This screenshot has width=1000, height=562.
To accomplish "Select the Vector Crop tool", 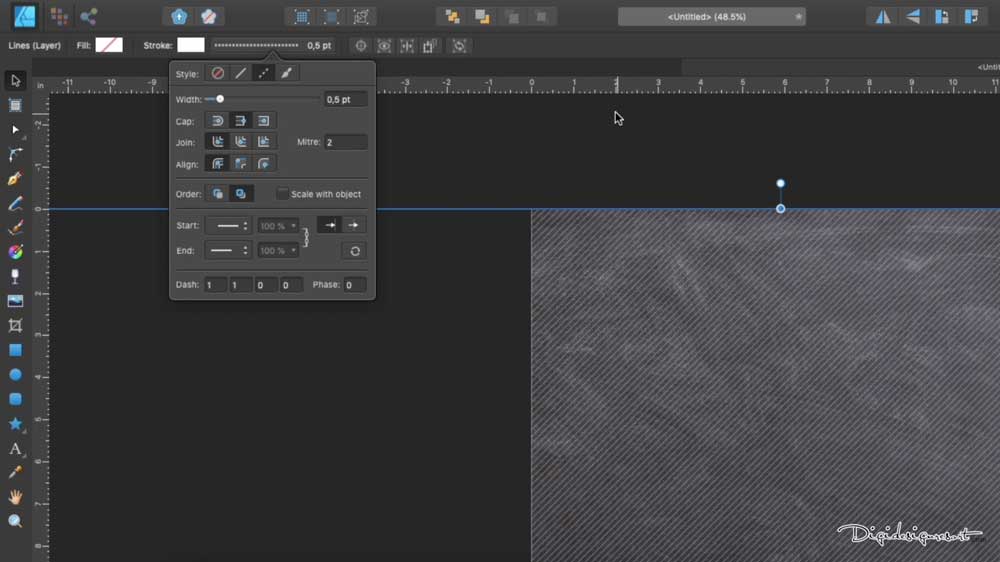I will [15, 325].
